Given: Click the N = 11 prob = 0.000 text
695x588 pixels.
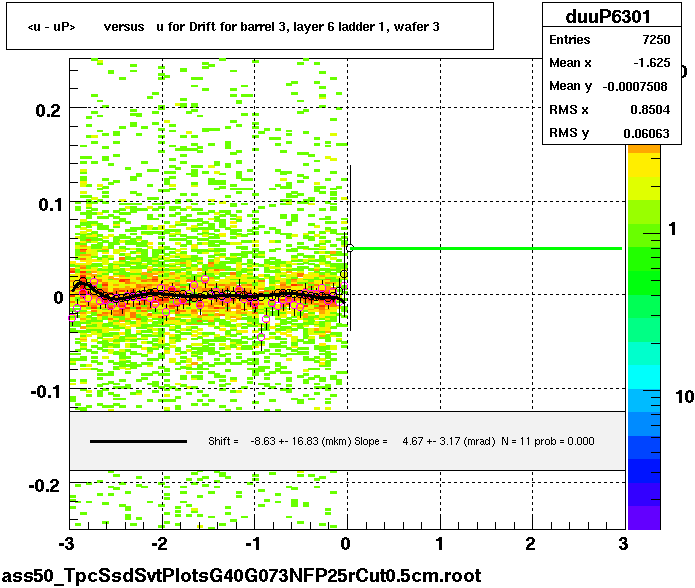Looking at the screenshot, I should pyautogui.click(x=548, y=441).
